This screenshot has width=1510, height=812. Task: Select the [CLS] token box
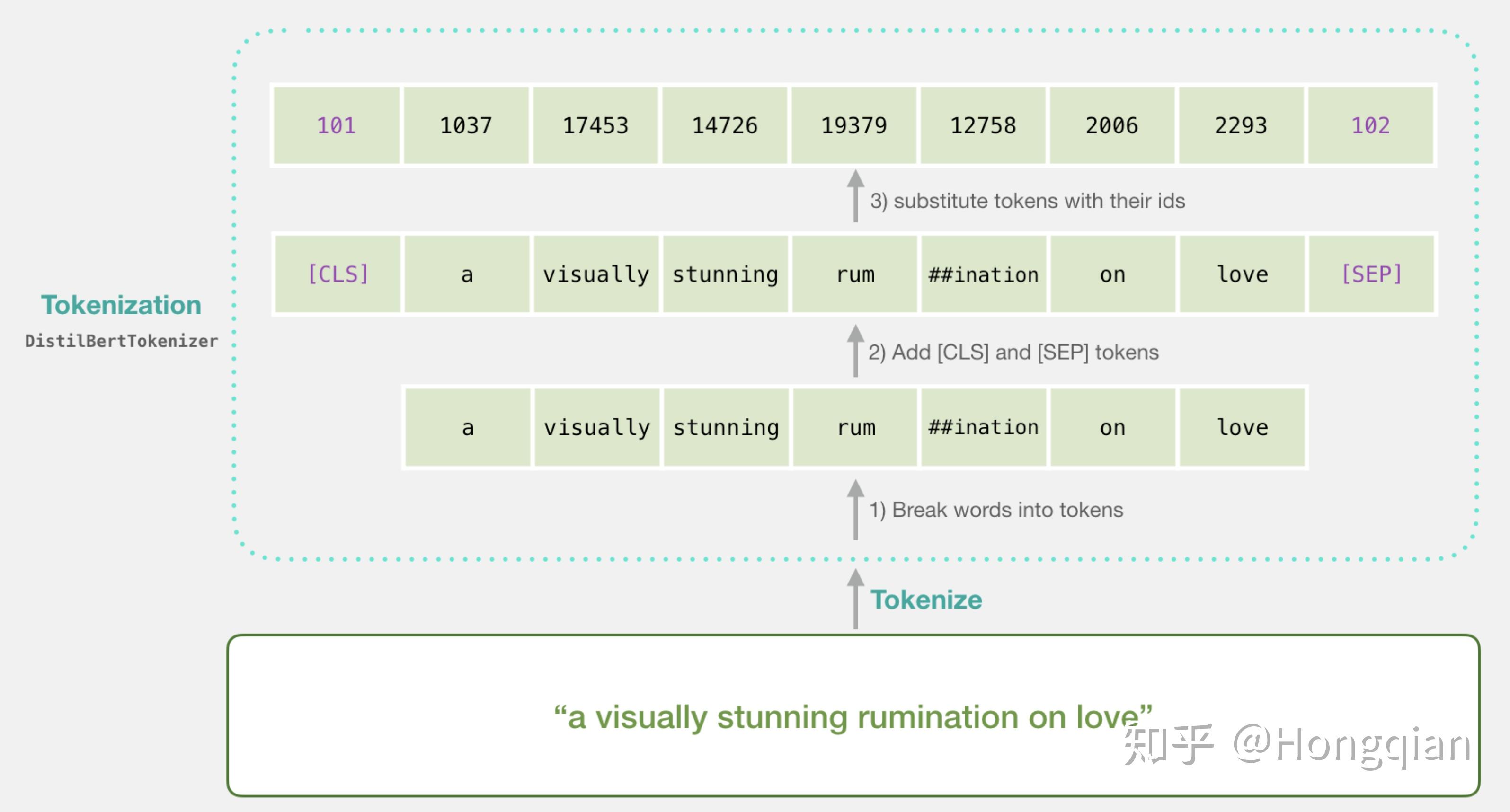point(338,274)
